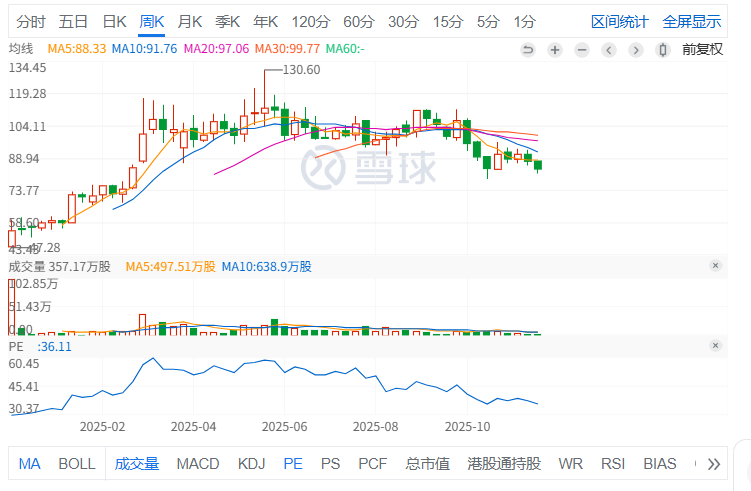
Task: Open the 前复权 price adjustment dropdown
Action: click(x=702, y=49)
